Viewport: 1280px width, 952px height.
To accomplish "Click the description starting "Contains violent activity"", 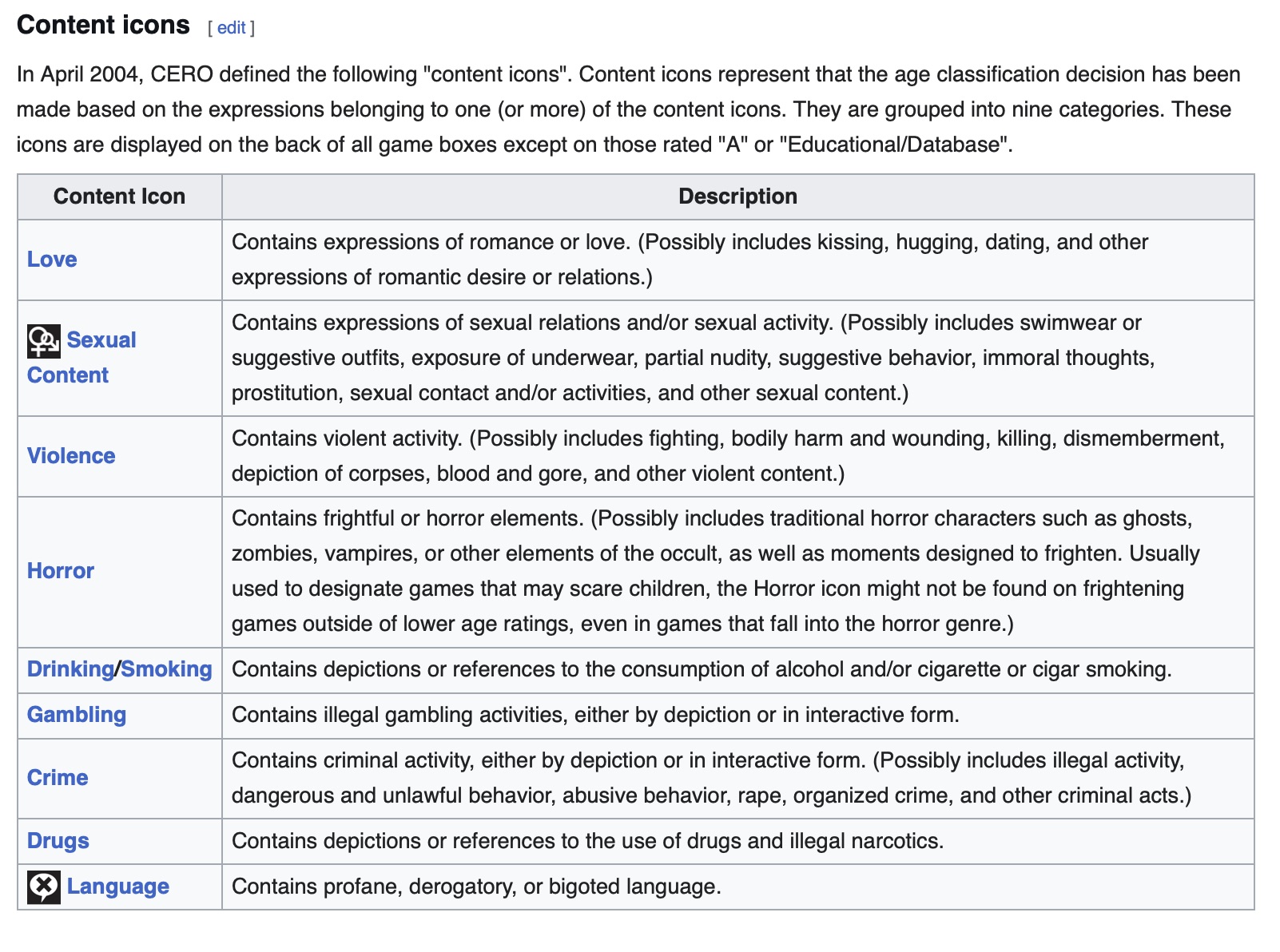I will [x=728, y=456].
